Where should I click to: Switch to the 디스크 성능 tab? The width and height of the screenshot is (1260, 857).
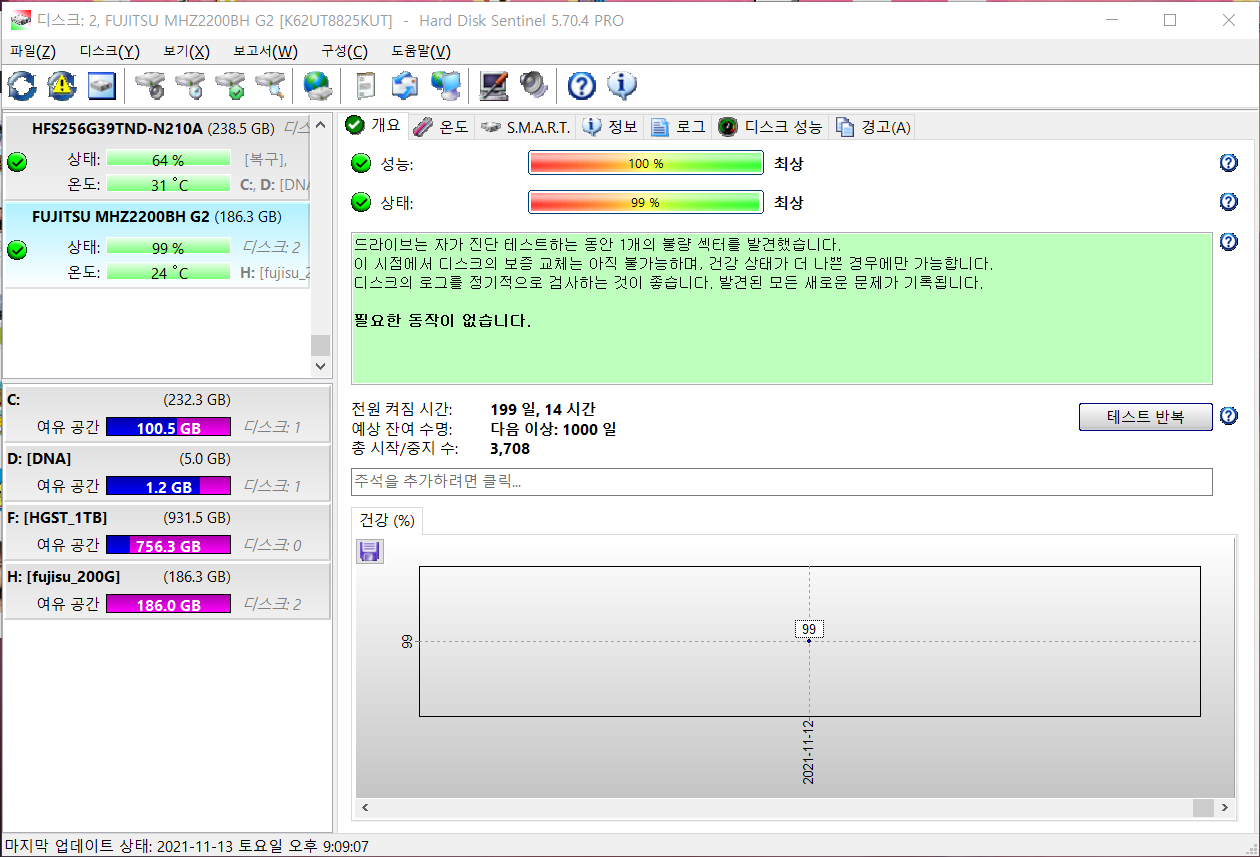pyautogui.click(x=771, y=127)
